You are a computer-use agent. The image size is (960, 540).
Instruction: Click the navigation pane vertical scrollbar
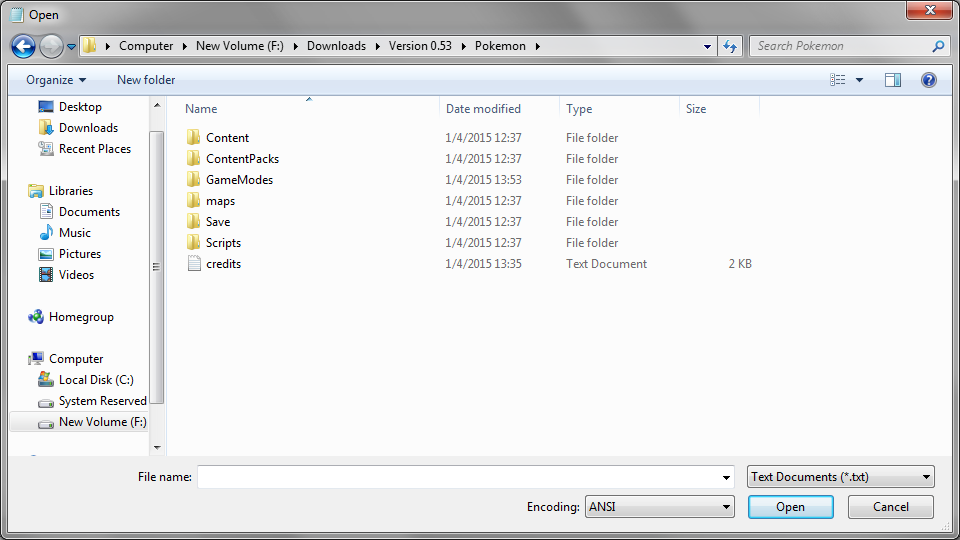(156, 267)
